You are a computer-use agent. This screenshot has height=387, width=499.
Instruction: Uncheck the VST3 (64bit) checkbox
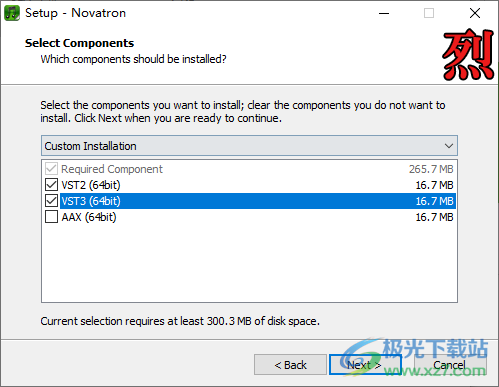[51, 201]
